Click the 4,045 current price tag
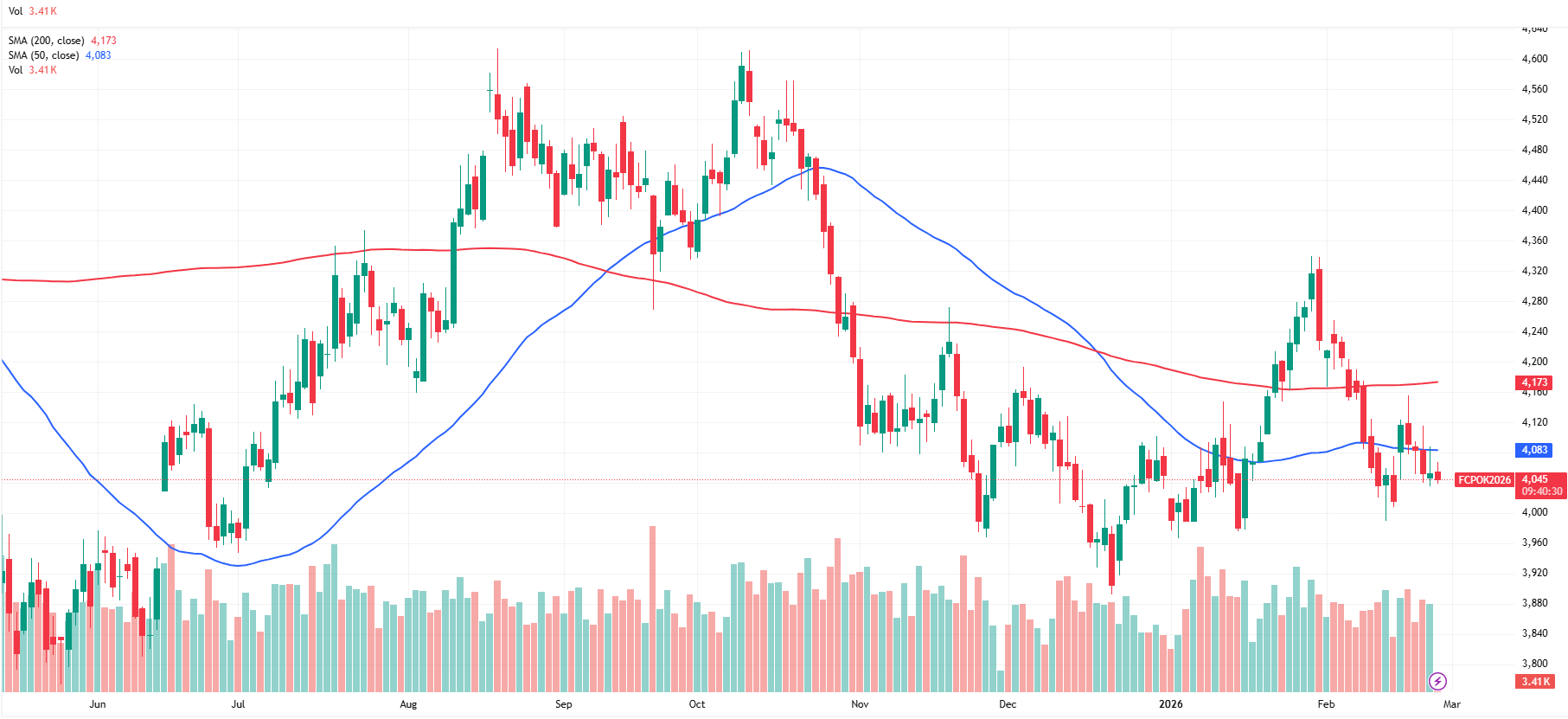This screenshot has height=719, width=1568. coord(1535,479)
